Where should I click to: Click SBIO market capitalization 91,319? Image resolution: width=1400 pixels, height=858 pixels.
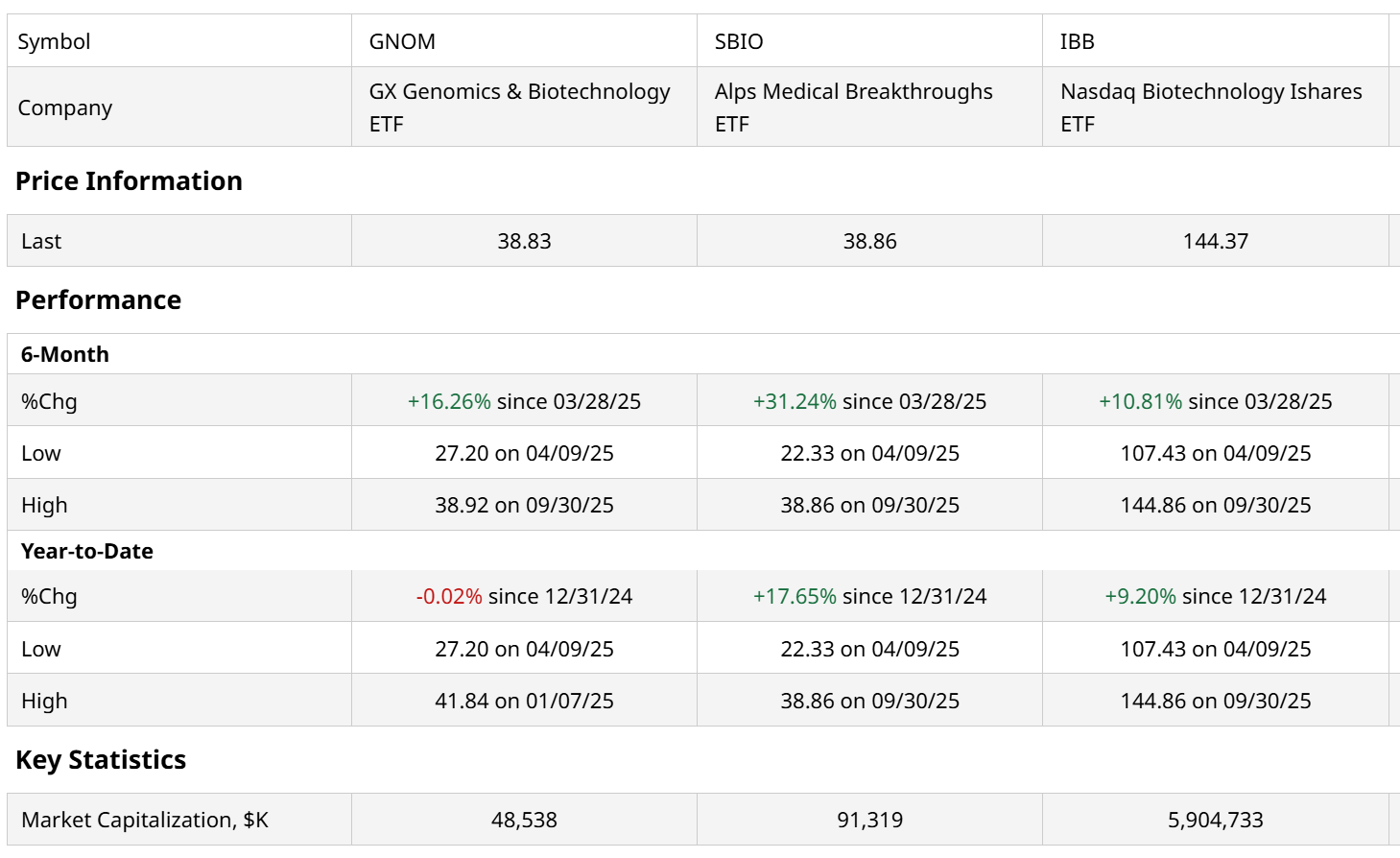[x=869, y=820]
